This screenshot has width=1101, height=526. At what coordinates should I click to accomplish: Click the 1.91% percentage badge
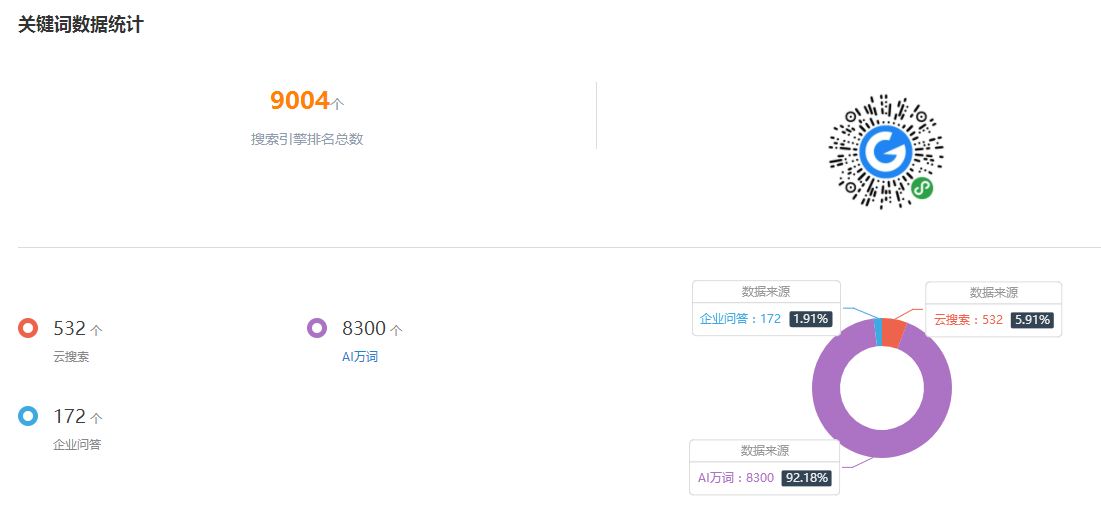pyautogui.click(x=811, y=319)
